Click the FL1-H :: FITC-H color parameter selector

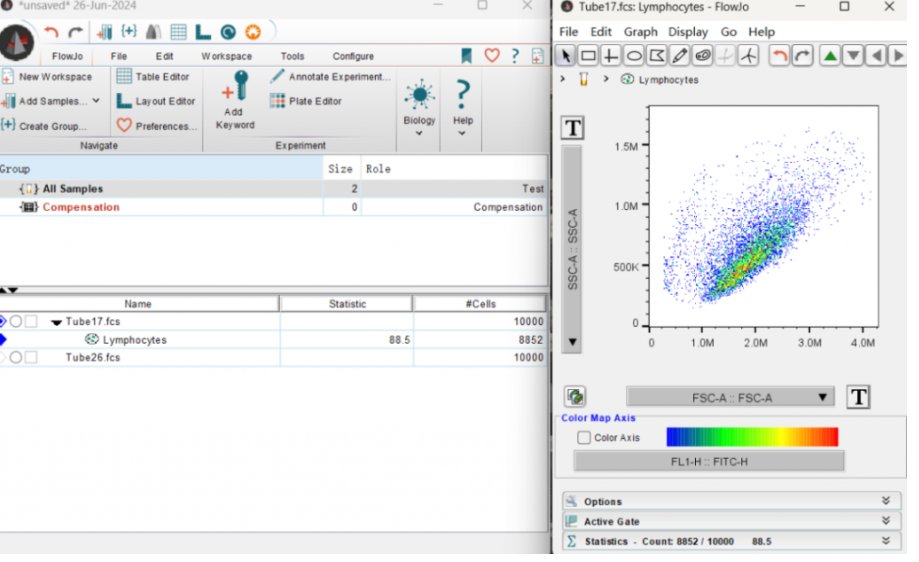(x=709, y=462)
